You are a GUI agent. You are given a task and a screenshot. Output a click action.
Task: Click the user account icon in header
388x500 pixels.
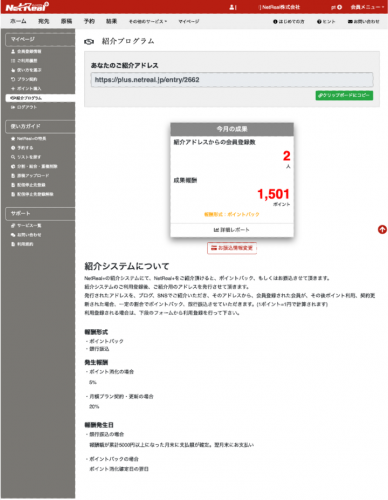[x=232, y=7]
